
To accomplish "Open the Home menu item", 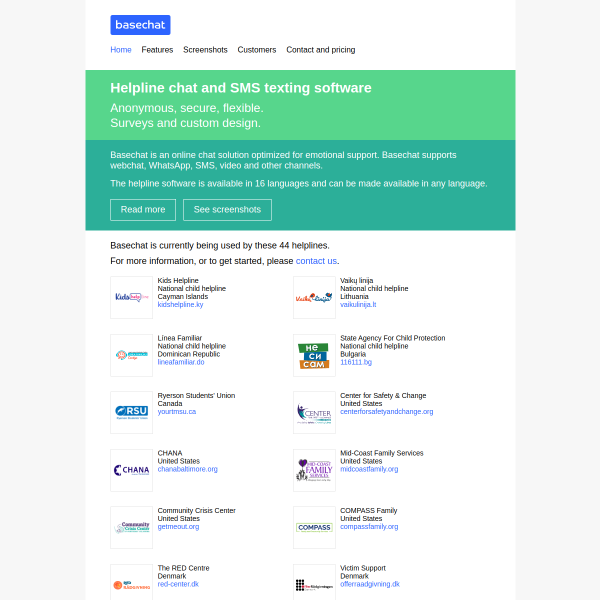I will (121, 50).
